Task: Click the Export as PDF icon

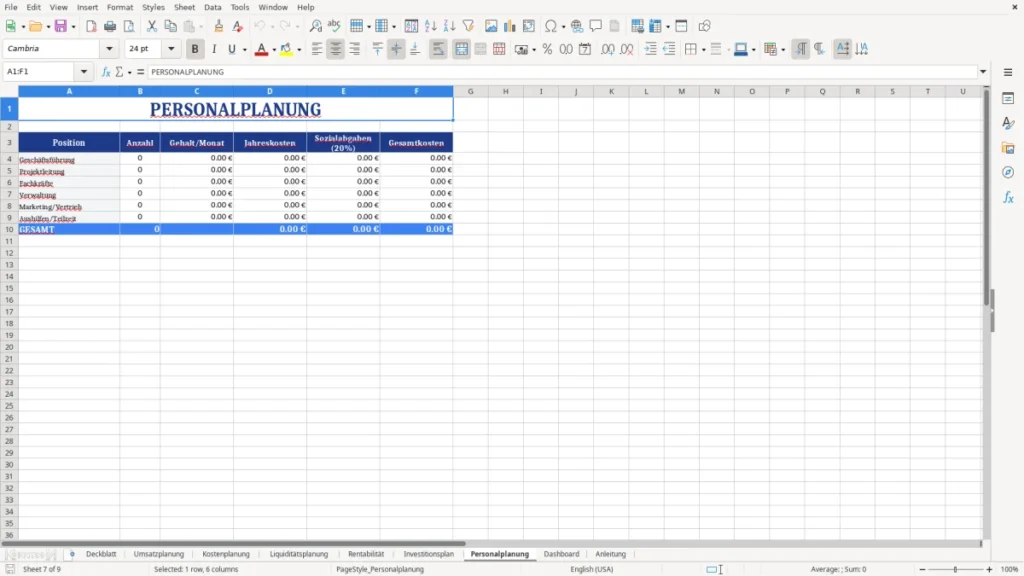Action: click(x=91, y=26)
